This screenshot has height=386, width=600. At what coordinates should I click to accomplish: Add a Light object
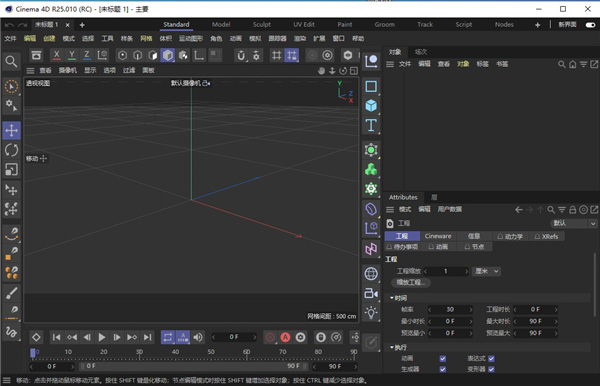(x=371, y=313)
